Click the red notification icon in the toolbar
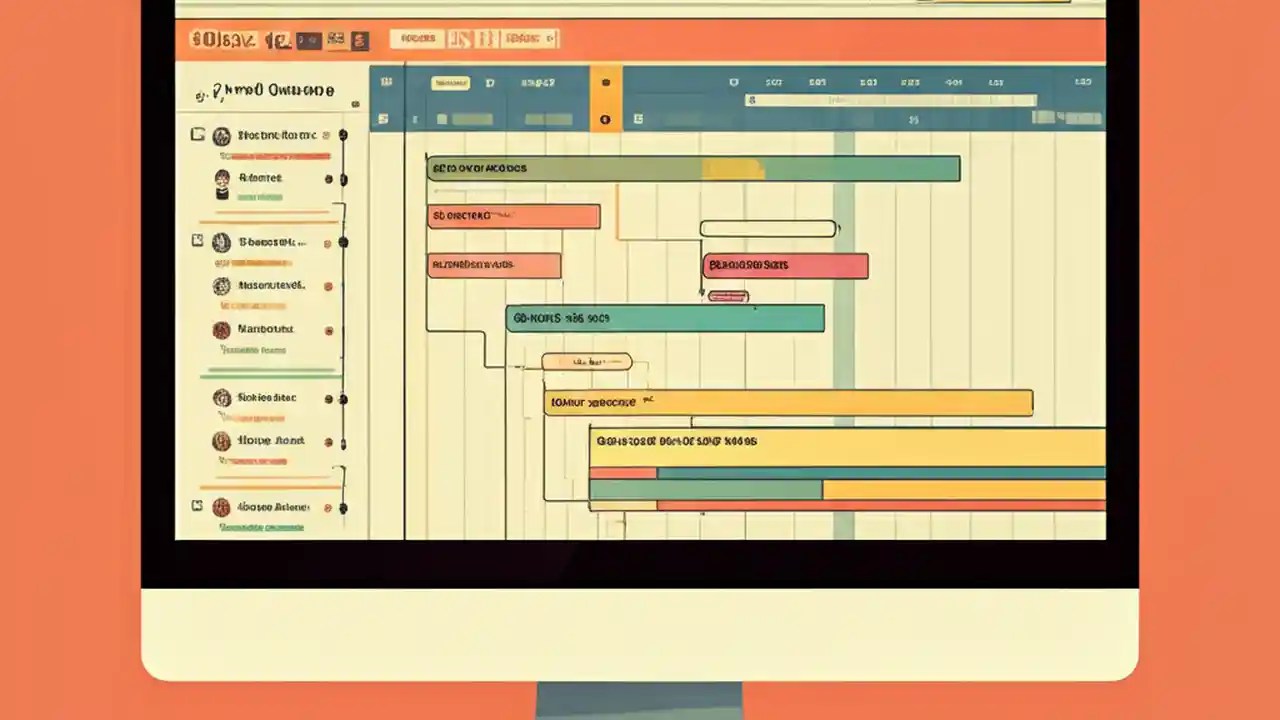 click(x=359, y=40)
